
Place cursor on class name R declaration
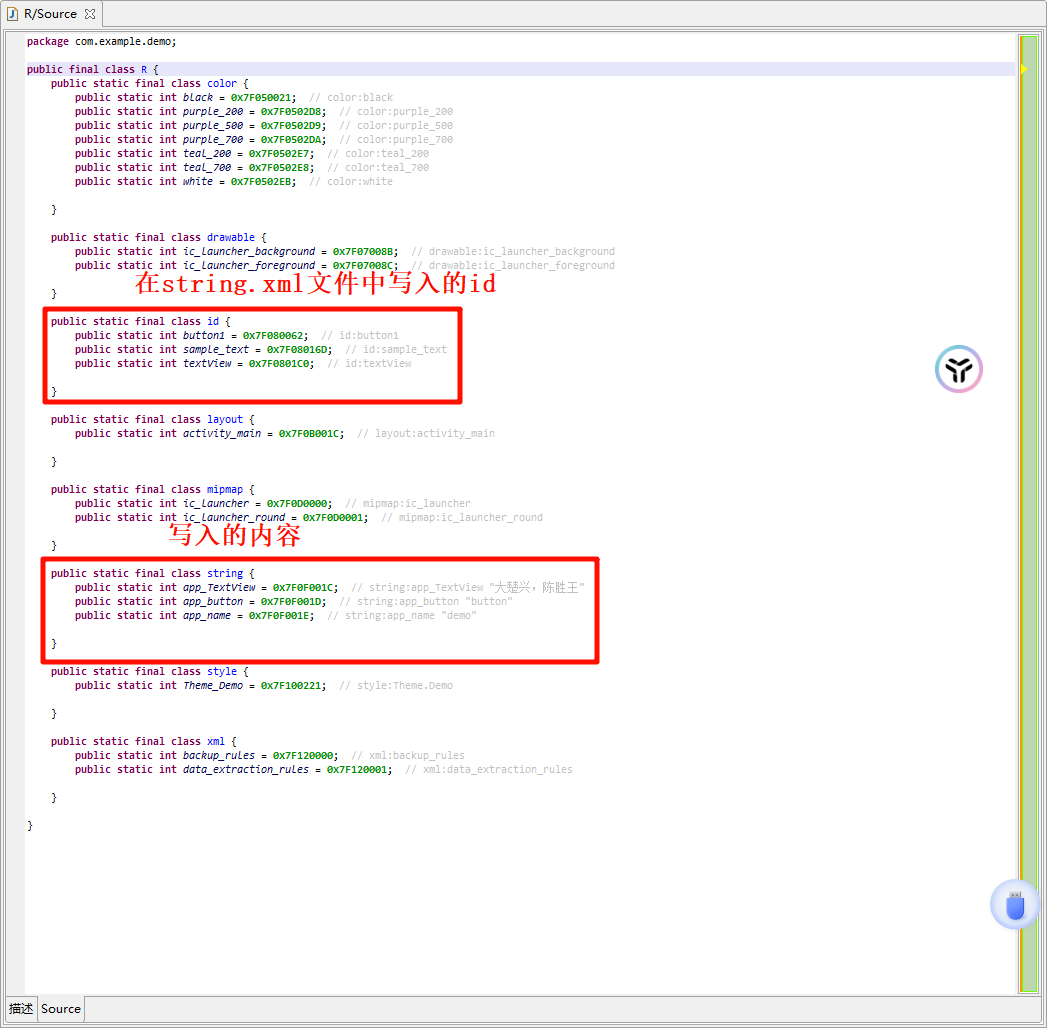pos(144,70)
